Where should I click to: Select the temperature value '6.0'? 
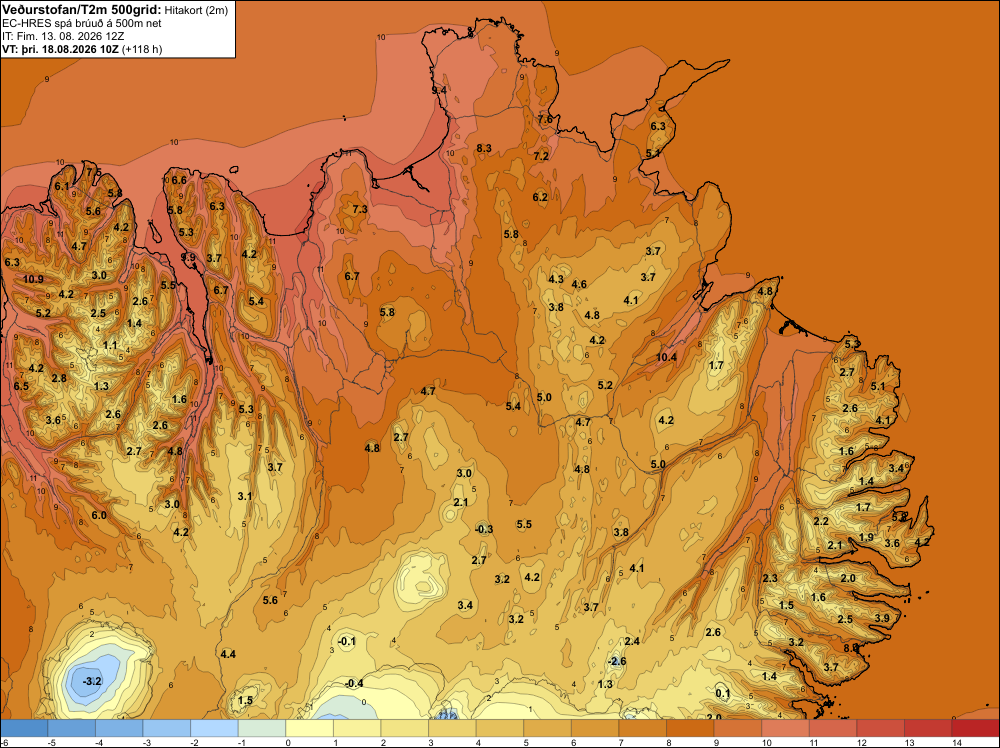click(99, 515)
